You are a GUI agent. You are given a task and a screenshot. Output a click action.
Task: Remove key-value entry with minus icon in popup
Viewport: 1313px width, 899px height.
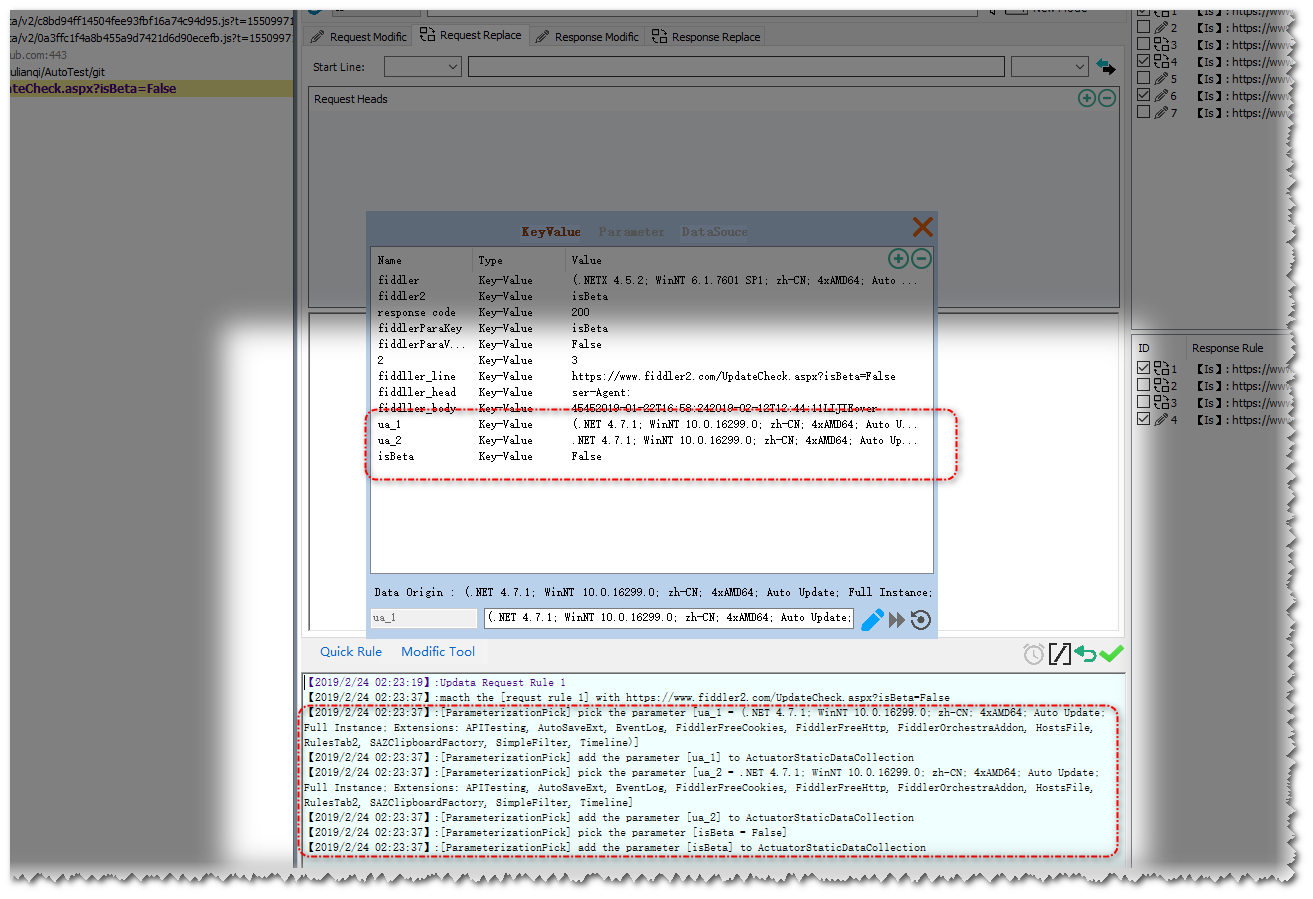[921, 259]
